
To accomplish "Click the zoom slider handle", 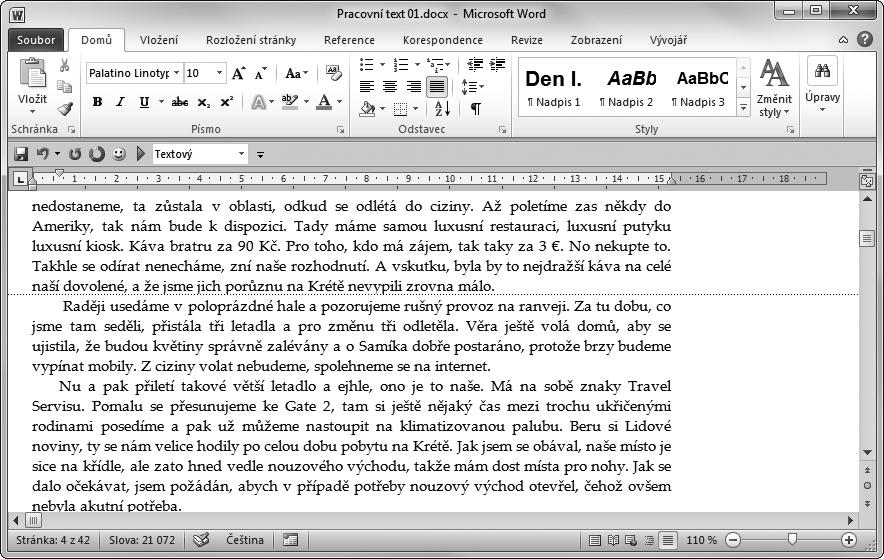I will click(x=792, y=540).
